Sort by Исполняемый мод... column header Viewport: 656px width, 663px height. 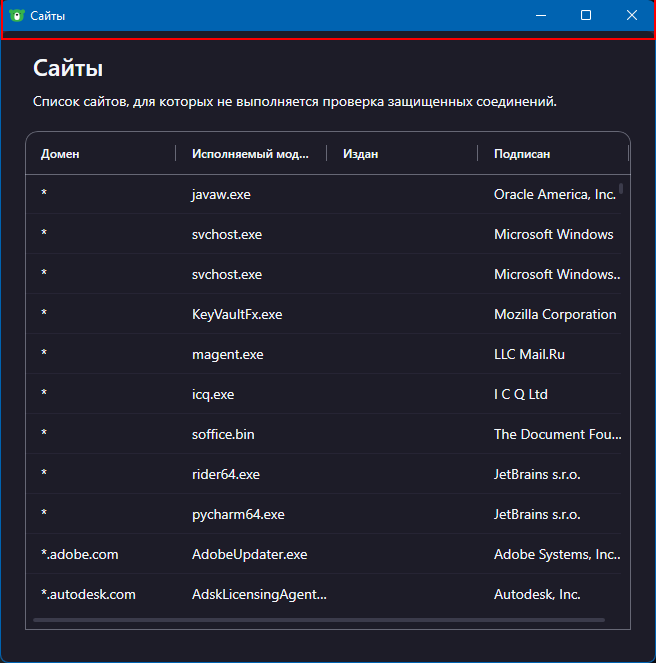[250, 154]
